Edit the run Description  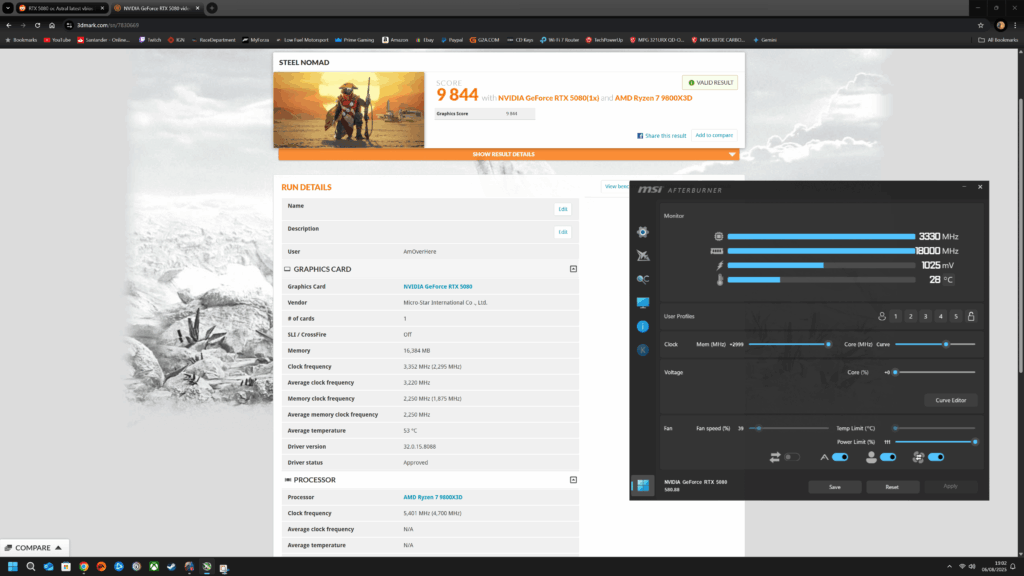(562, 232)
